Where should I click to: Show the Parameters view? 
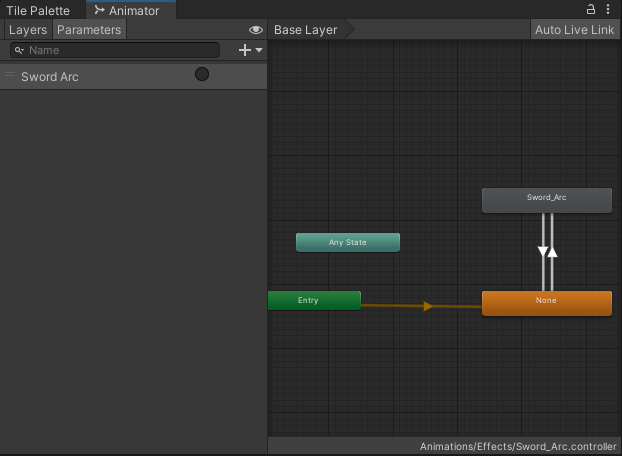[89, 30]
